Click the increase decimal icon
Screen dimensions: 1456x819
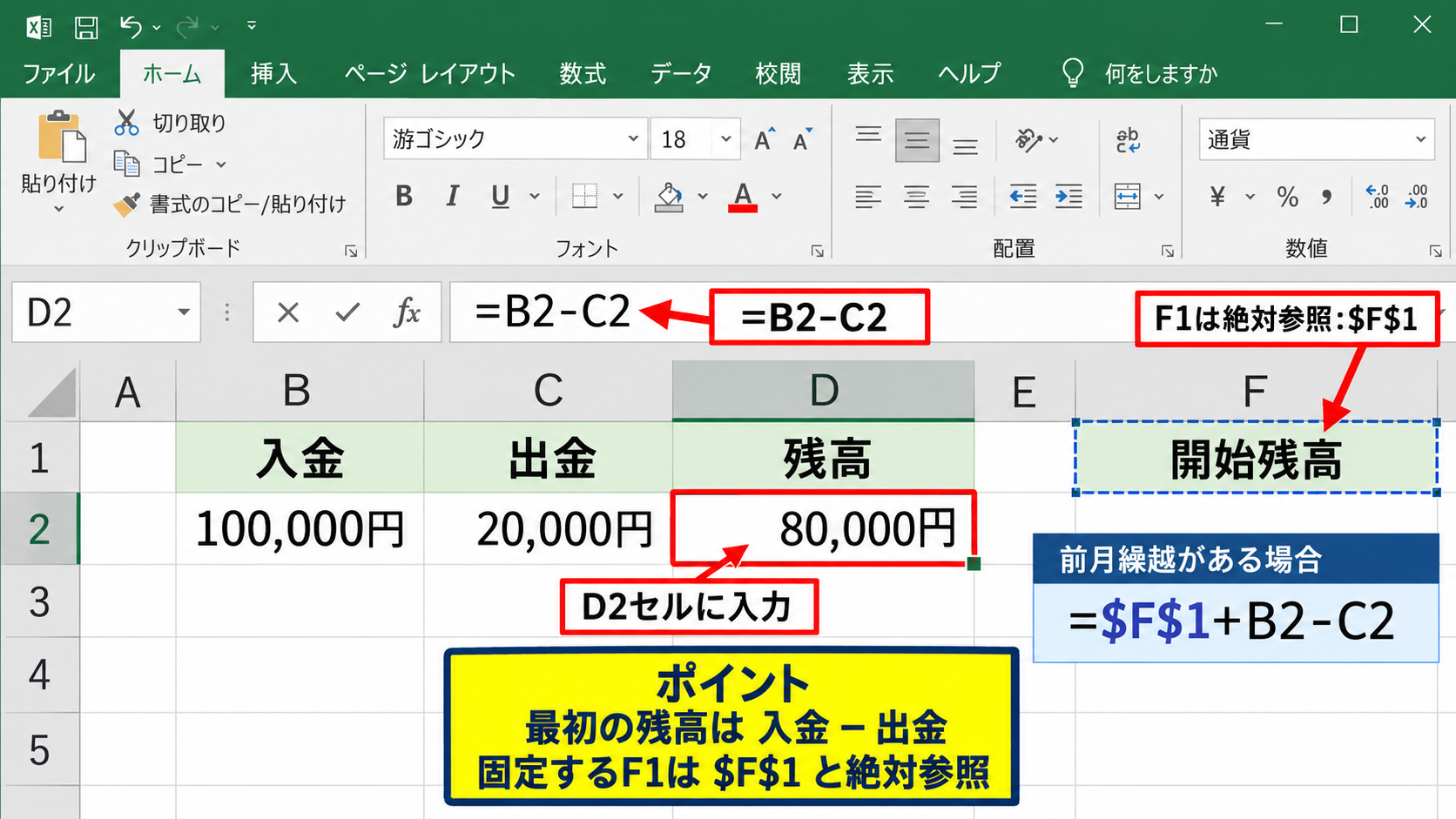1378,197
